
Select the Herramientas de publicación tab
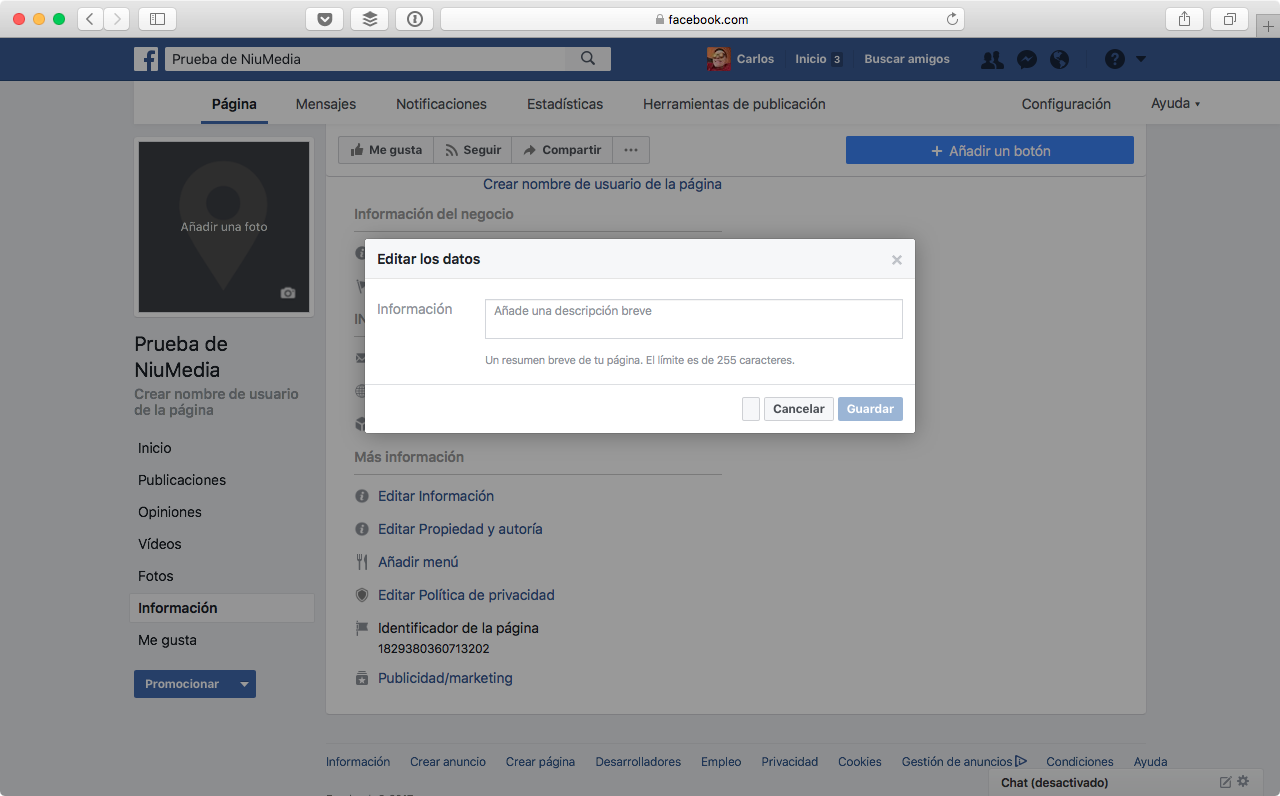pyautogui.click(x=734, y=104)
